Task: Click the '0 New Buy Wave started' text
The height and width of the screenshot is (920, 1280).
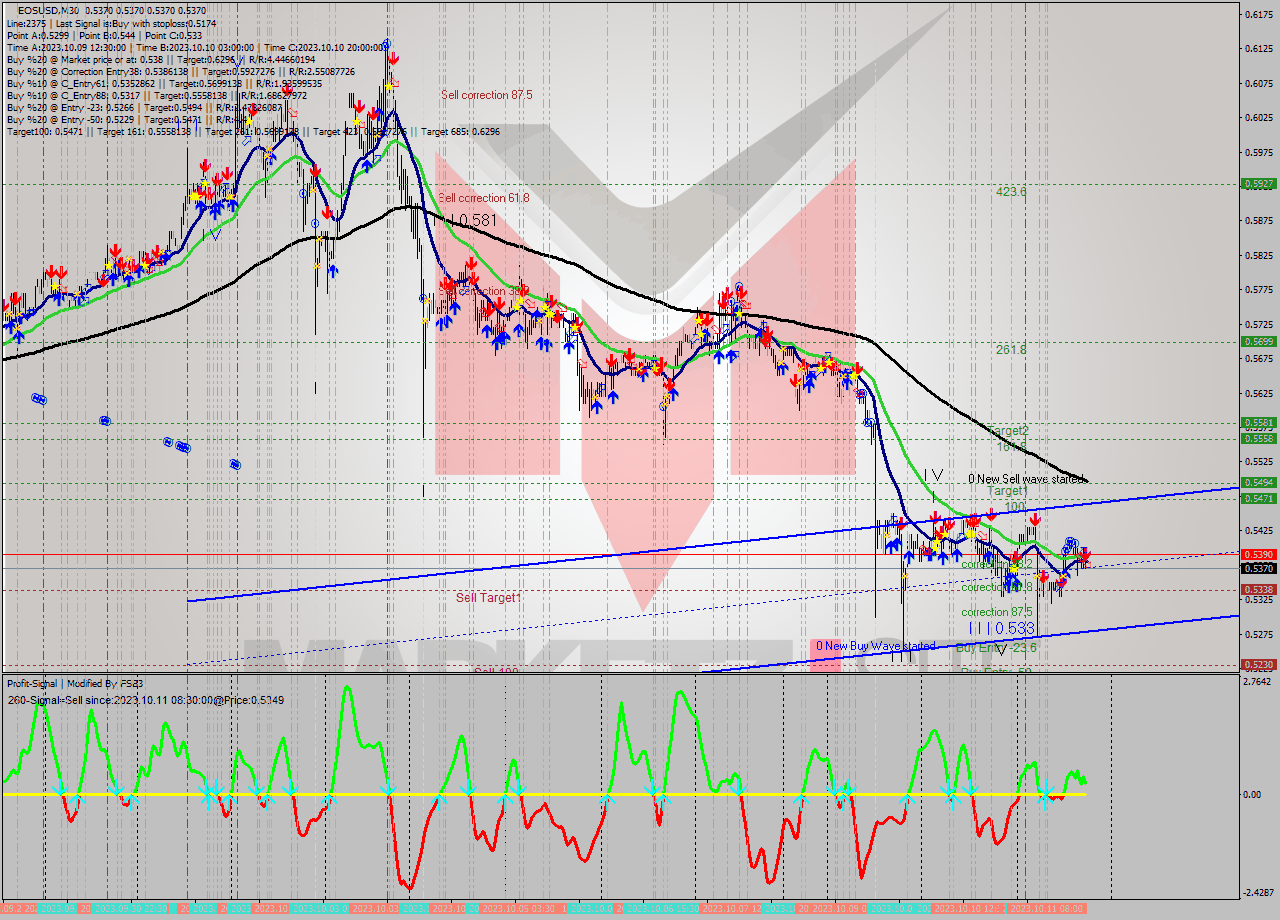Action: [x=875, y=646]
